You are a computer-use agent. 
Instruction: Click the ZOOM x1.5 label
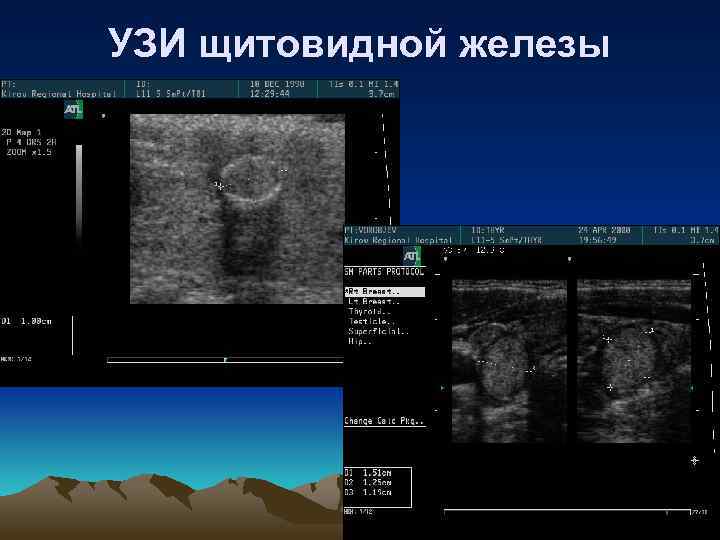(29, 152)
